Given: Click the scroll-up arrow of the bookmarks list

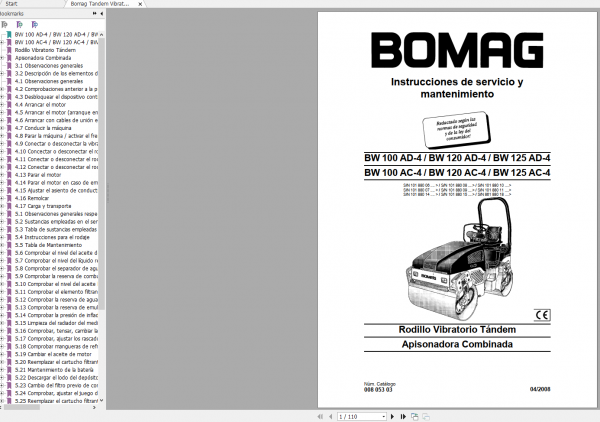Looking at the screenshot, I should pyautogui.click(x=101, y=34).
